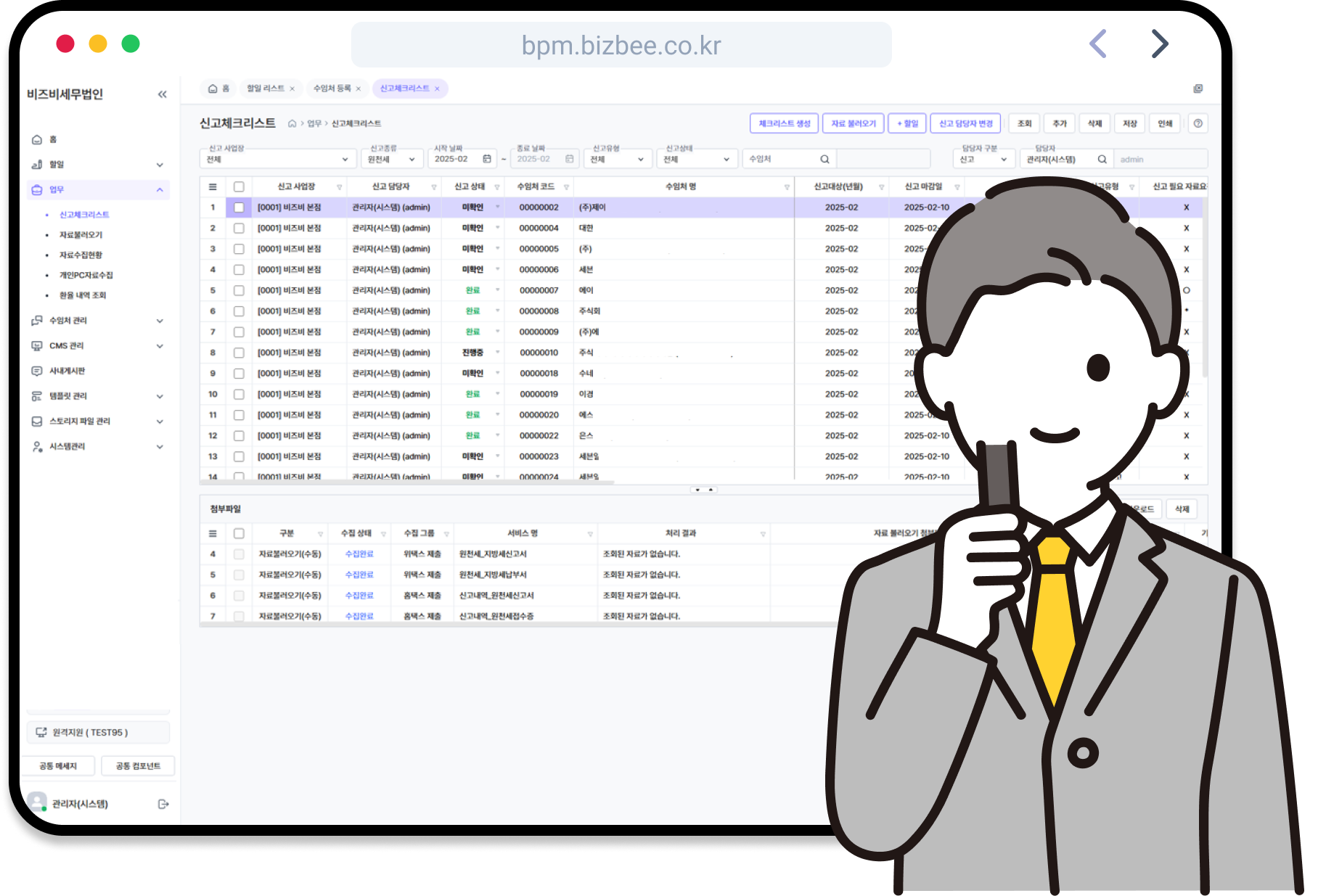1326x896 pixels.
Task: Click the 할일 chart icon in sidebar
Action: [x=37, y=165]
